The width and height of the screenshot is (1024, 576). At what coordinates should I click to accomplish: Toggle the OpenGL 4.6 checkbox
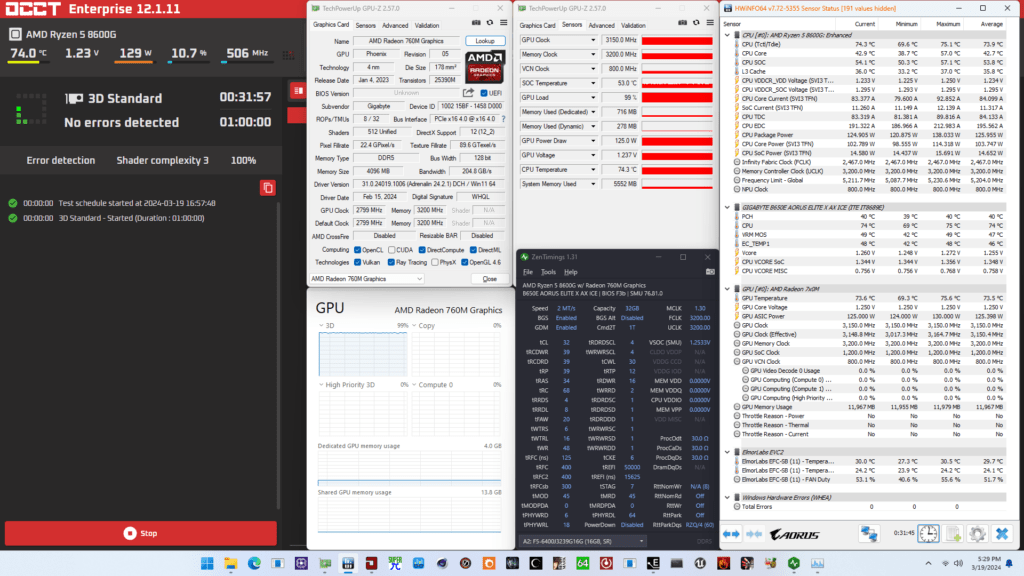(x=464, y=263)
